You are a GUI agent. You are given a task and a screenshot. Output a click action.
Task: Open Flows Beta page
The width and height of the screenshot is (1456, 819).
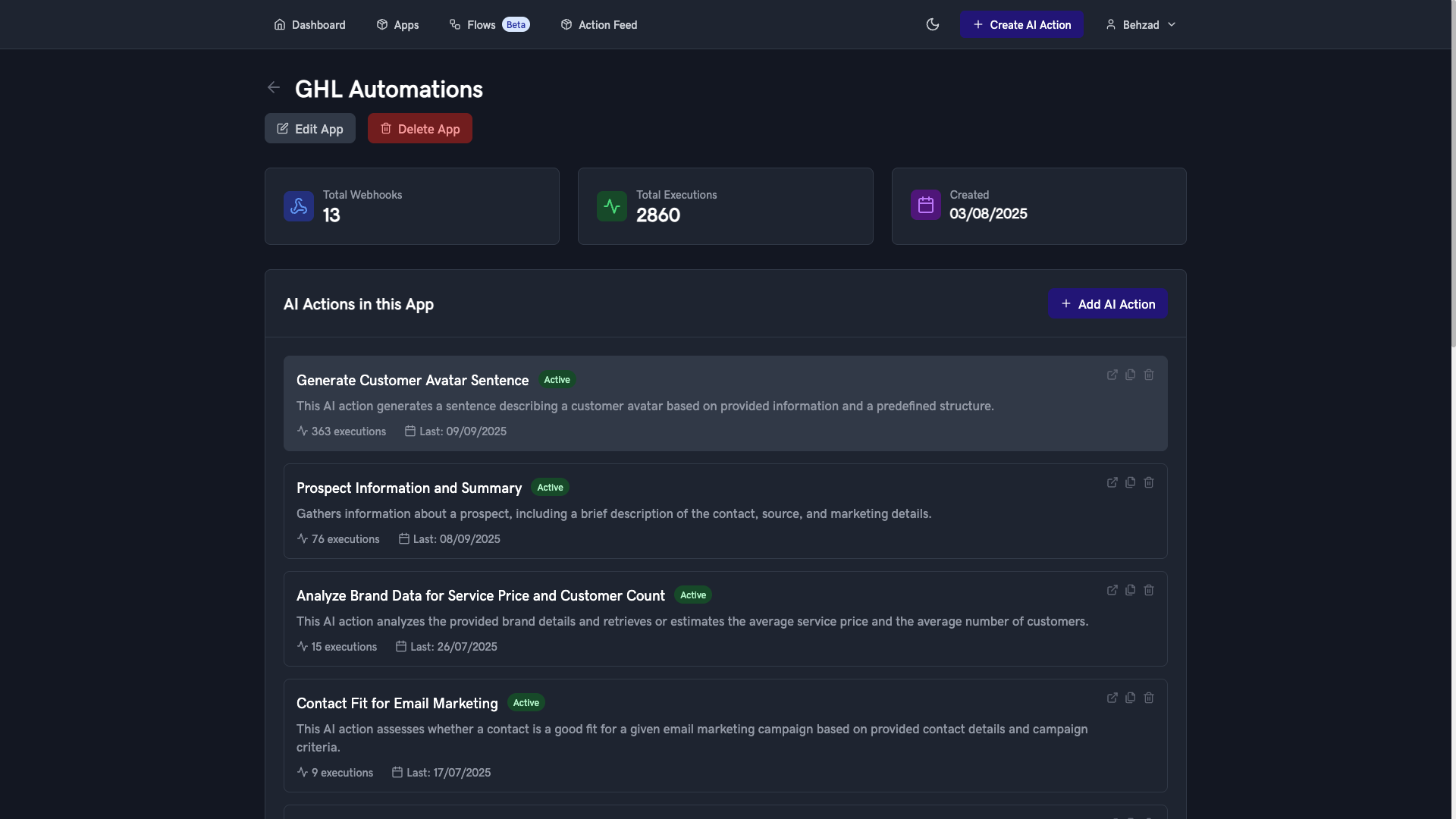click(489, 24)
